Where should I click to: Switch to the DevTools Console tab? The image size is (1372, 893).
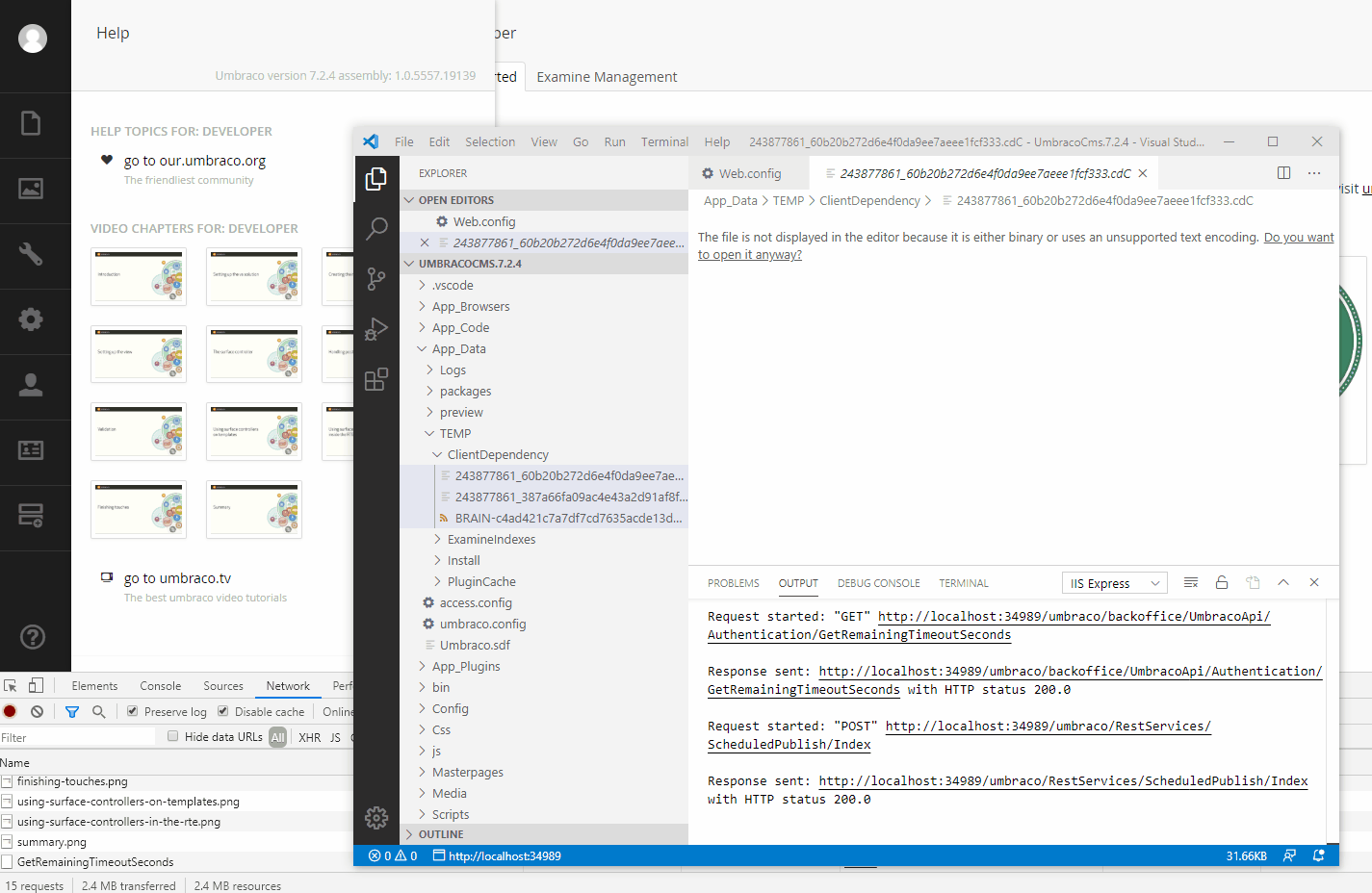pyautogui.click(x=161, y=686)
